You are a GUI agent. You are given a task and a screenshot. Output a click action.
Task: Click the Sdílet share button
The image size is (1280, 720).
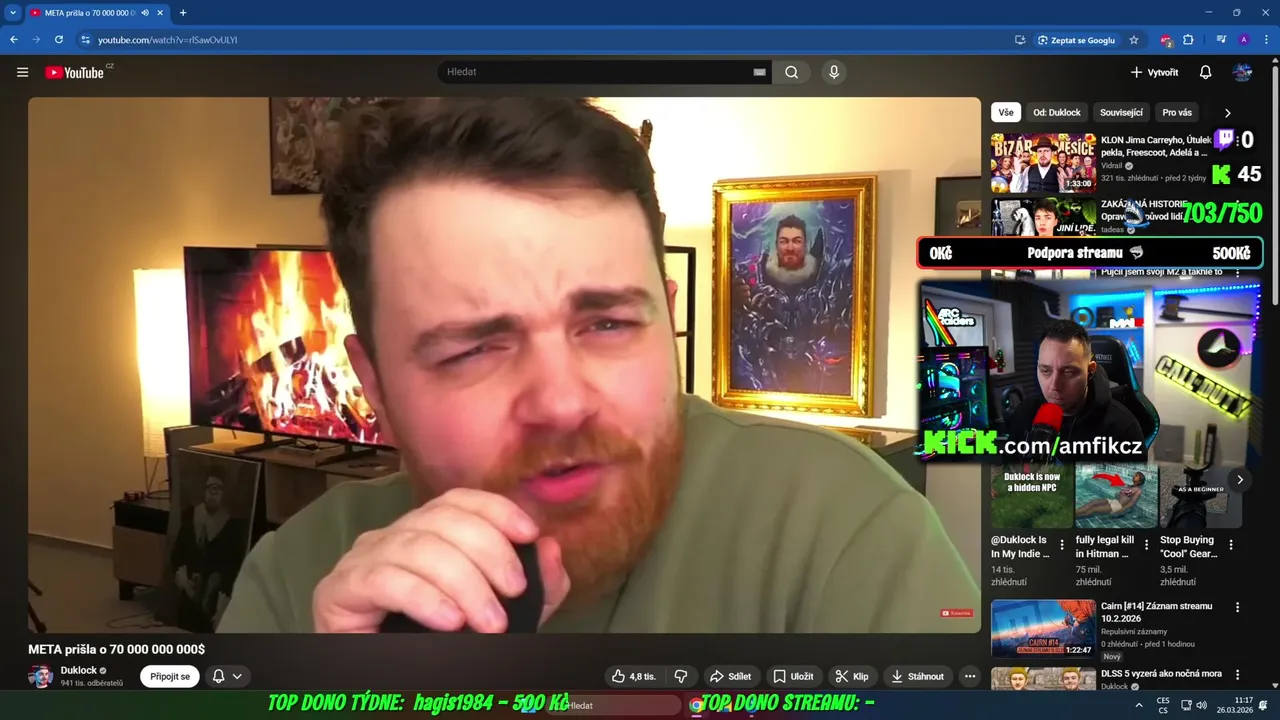730,676
